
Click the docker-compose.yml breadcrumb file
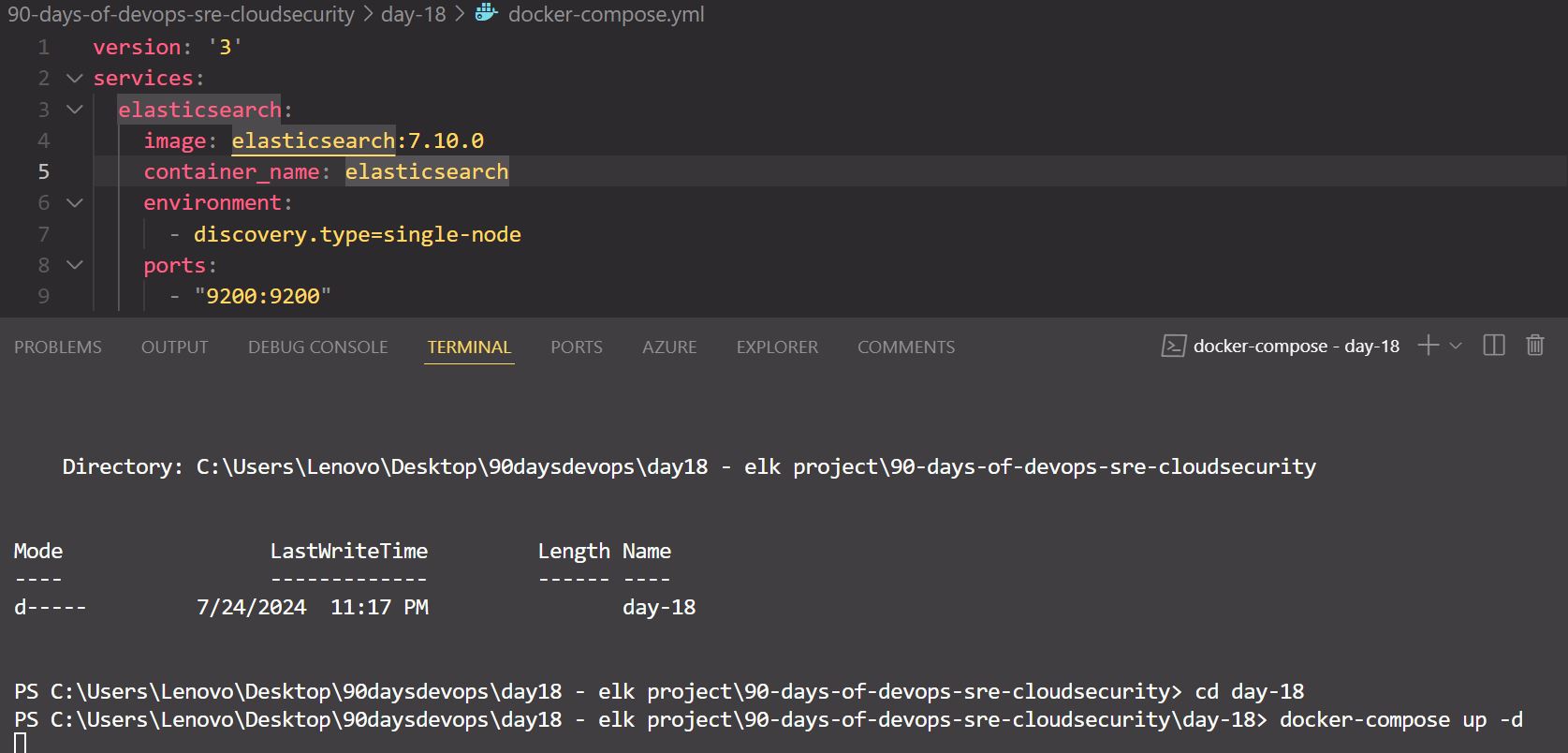tap(607, 14)
